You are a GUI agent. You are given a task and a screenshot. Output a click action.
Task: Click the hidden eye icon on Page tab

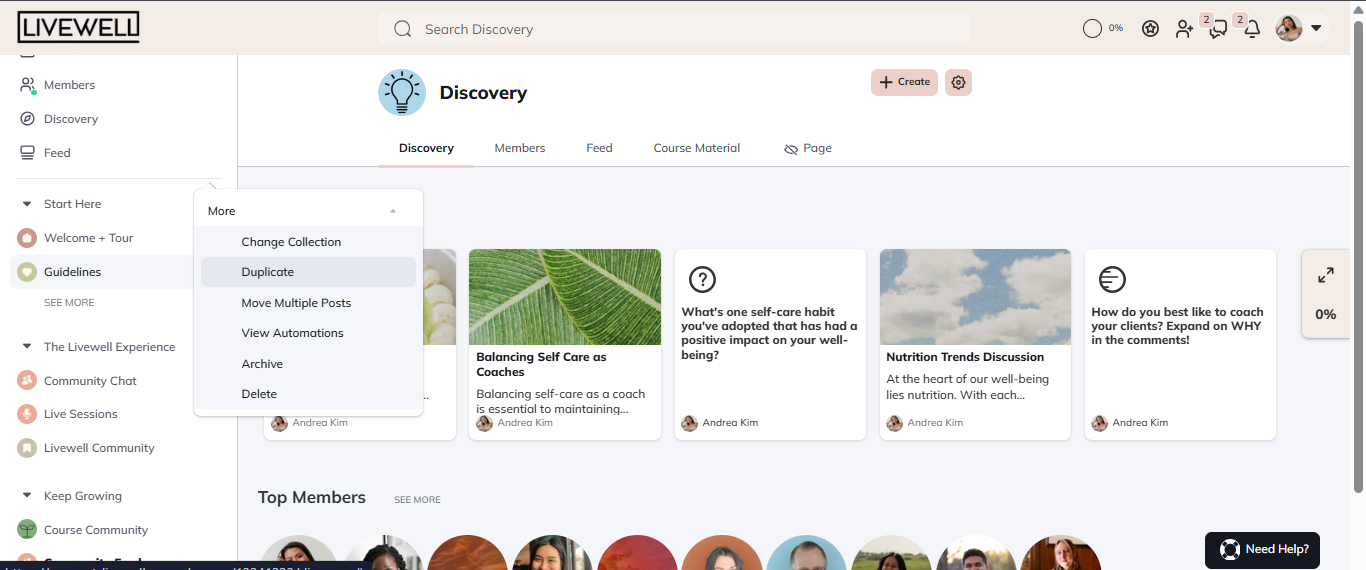point(791,149)
